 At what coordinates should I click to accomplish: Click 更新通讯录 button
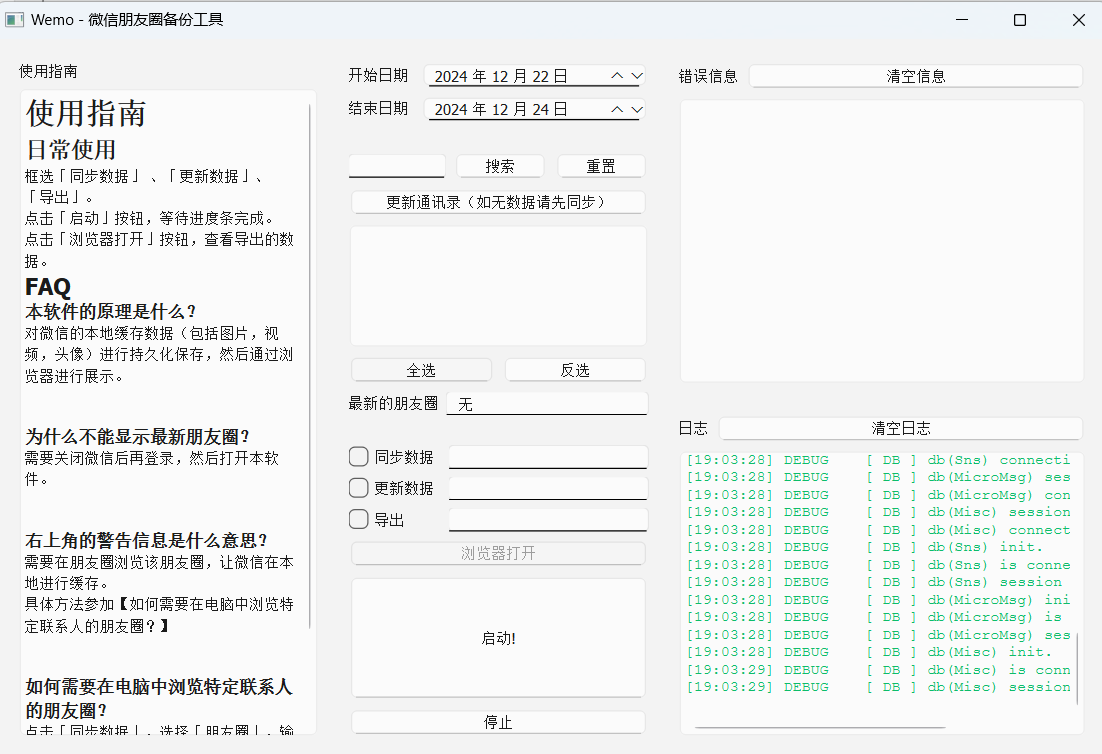(498, 202)
